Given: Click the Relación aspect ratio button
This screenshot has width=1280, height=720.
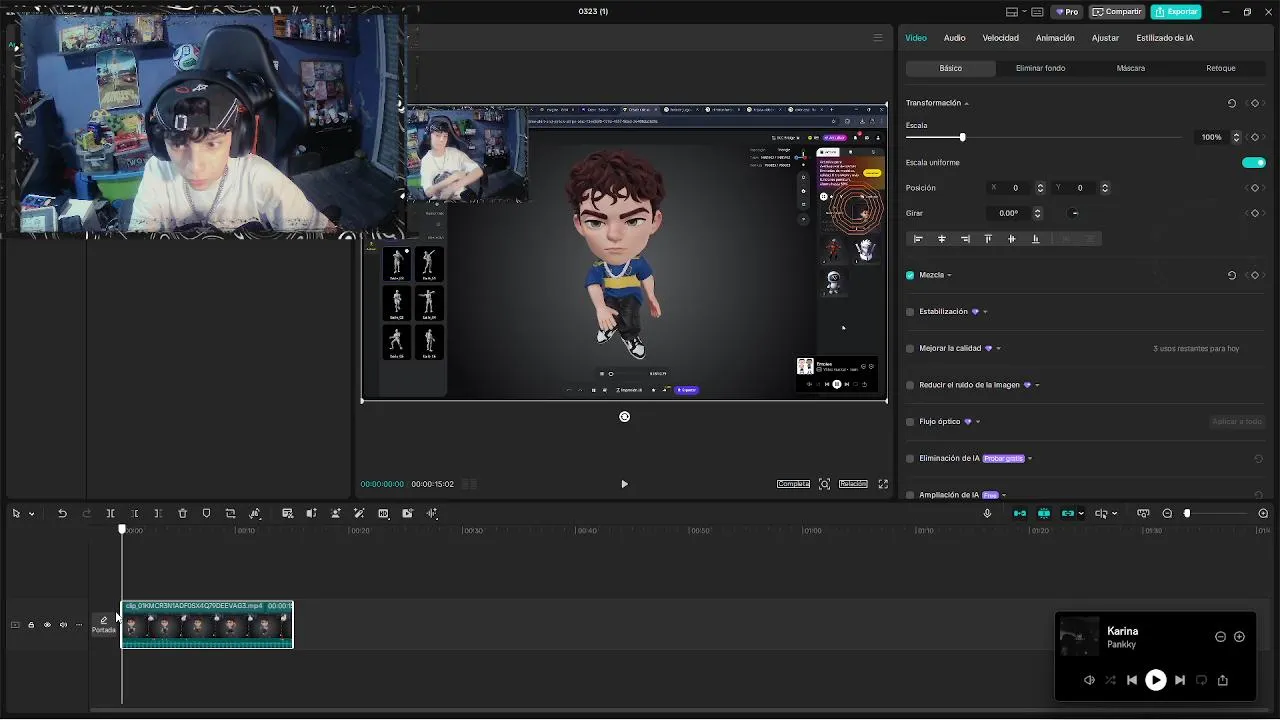Looking at the screenshot, I should point(853,484).
